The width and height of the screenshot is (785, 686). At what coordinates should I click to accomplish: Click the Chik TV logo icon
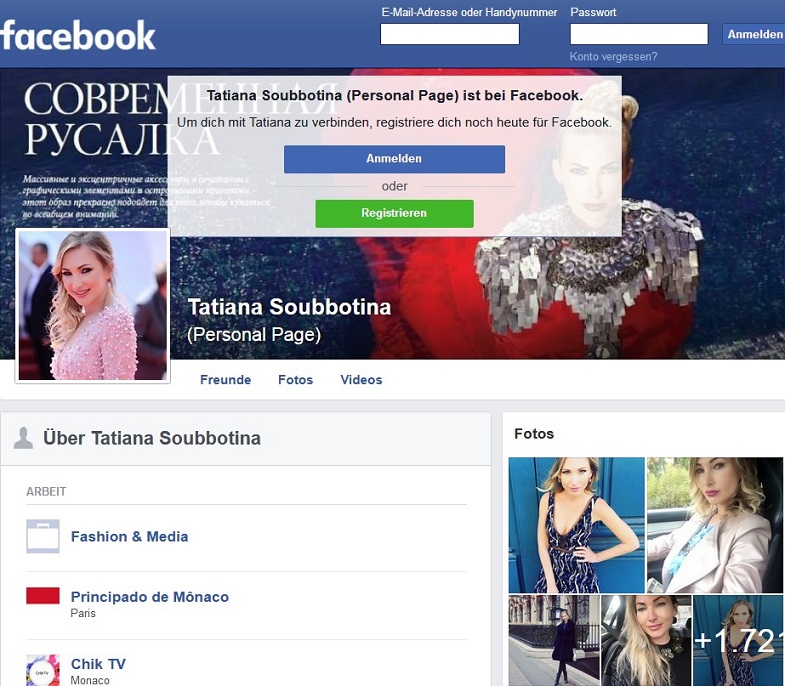[43, 670]
